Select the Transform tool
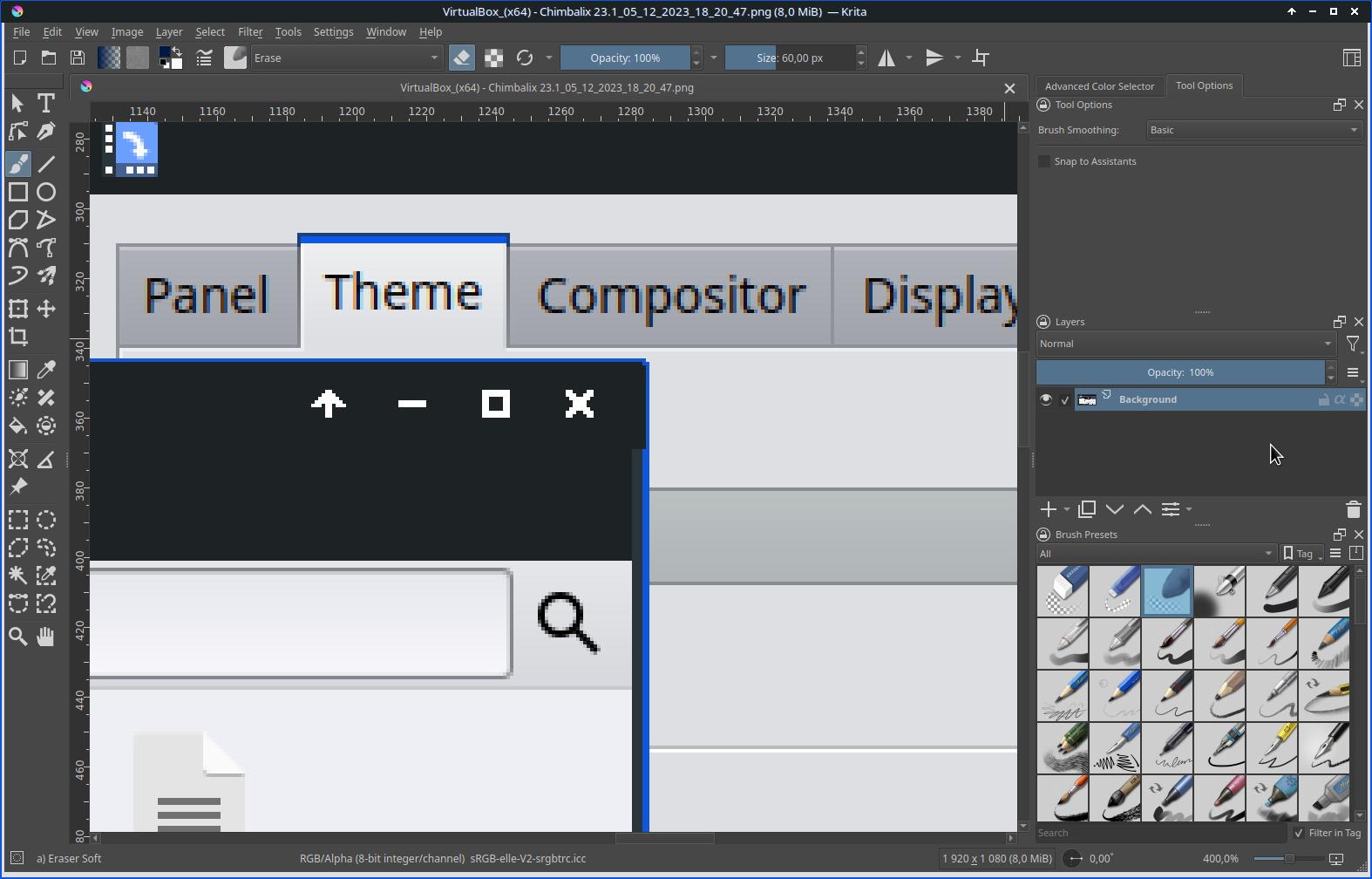The image size is (1372, 879). coord(18,309)
